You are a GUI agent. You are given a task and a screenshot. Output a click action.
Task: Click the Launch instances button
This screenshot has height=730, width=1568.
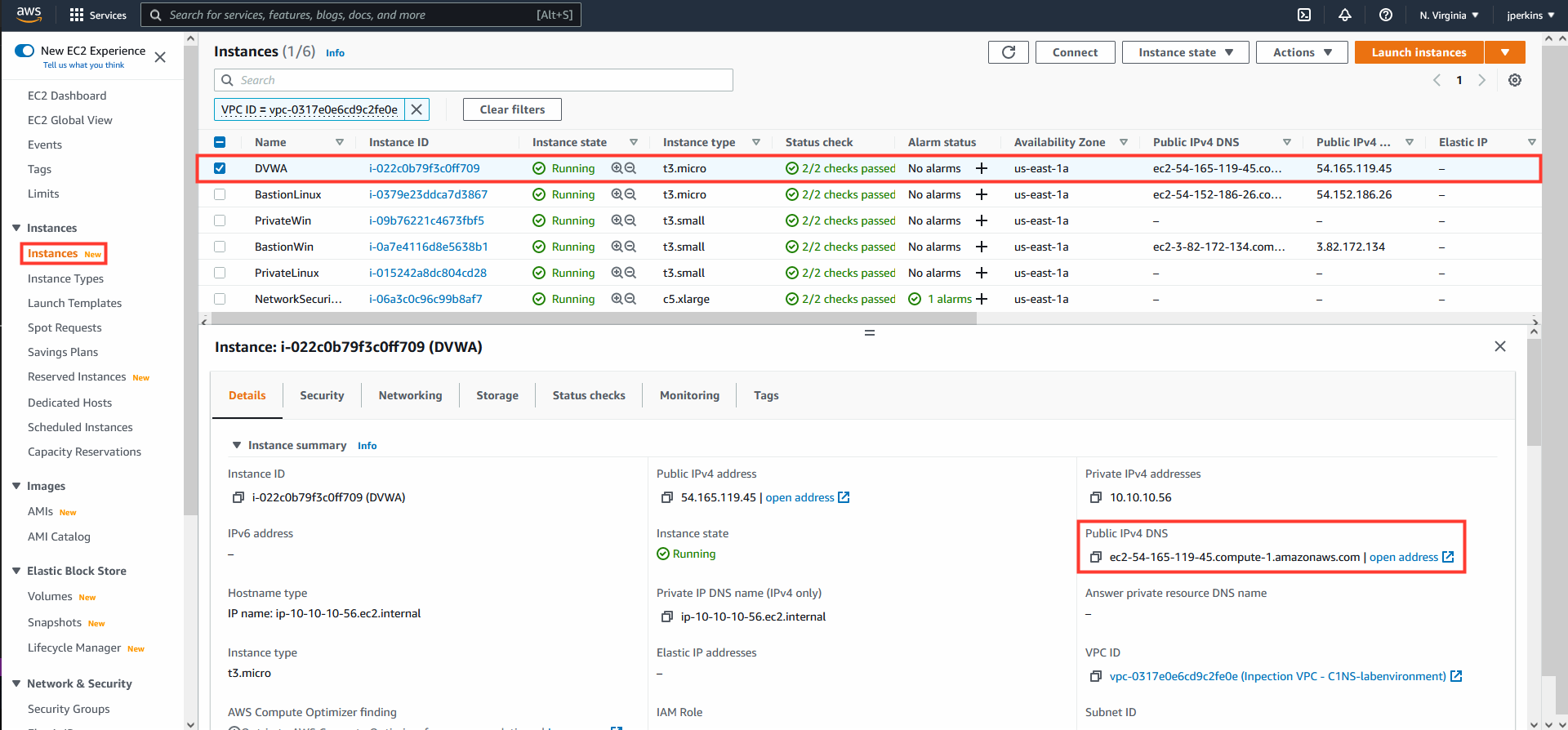[x=1419, y=52]
